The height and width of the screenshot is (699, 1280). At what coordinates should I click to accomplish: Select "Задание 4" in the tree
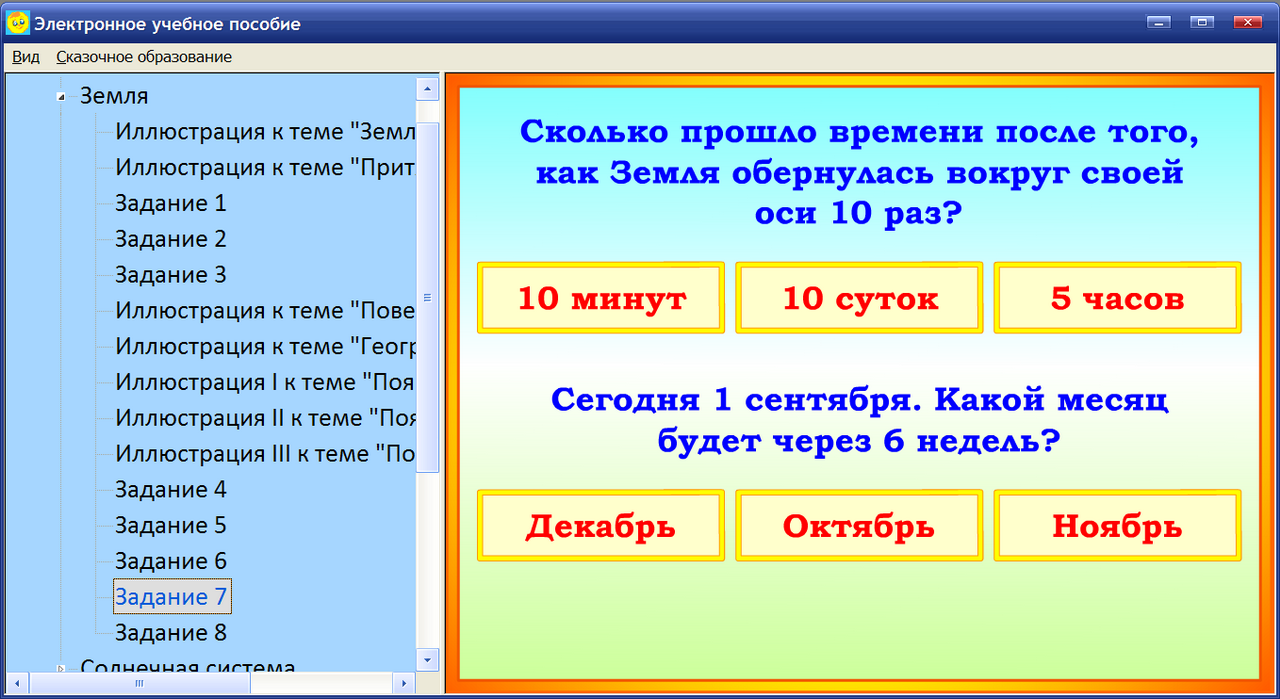click(x=170, y=489)
